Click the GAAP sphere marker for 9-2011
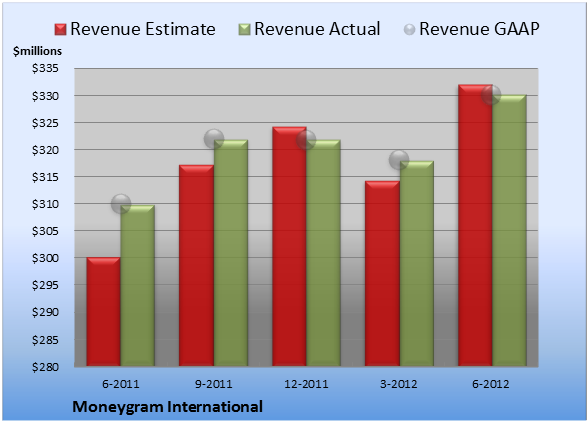Image resolution: width=588 pixels, height=422 pixels. pyautogui.click(x=214, y=140)
